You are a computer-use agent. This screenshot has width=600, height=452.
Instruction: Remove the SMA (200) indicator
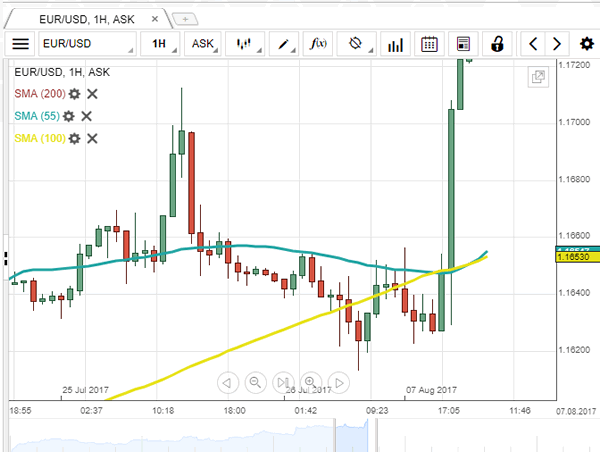click(92, 94)
